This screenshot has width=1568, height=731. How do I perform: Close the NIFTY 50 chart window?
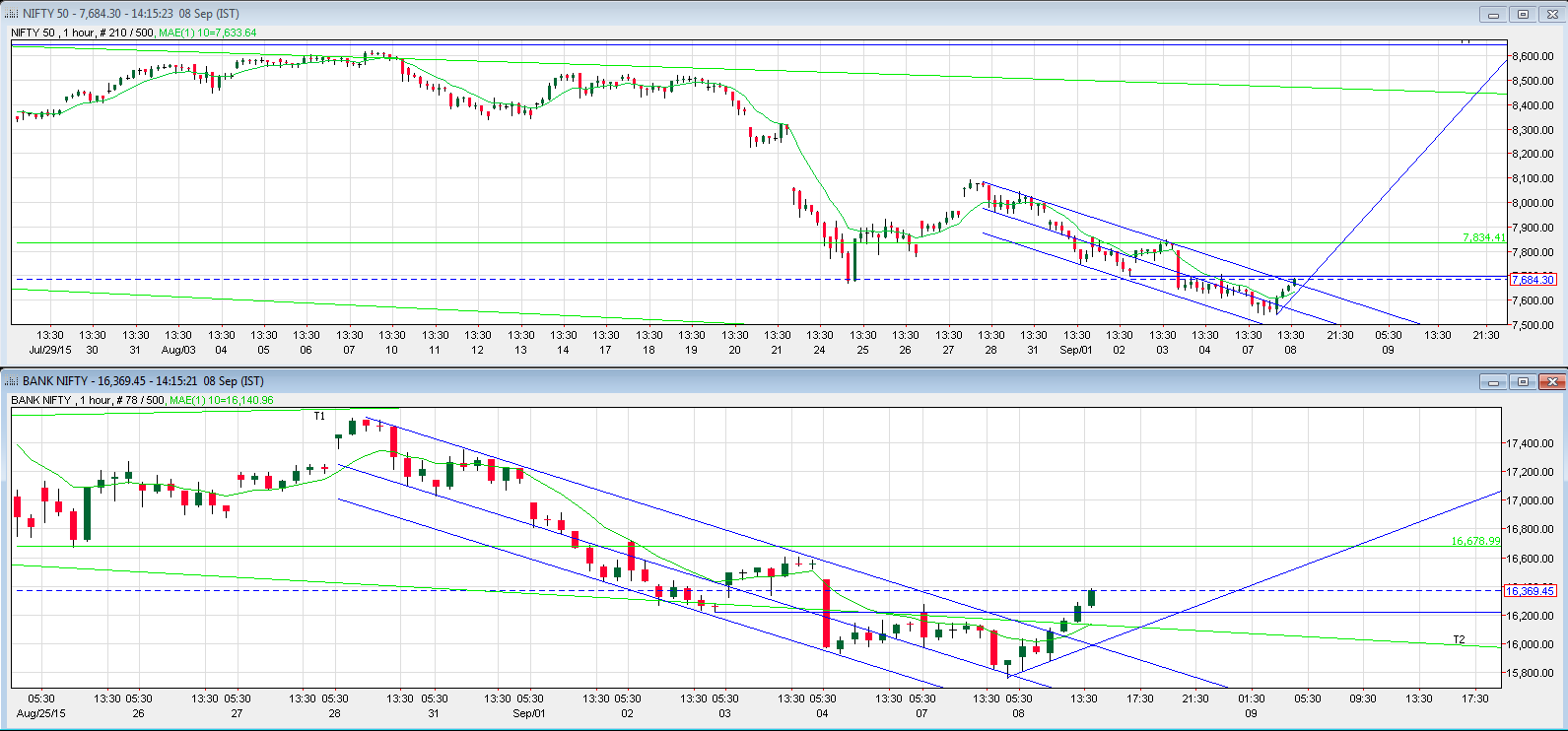point(1551,15)
